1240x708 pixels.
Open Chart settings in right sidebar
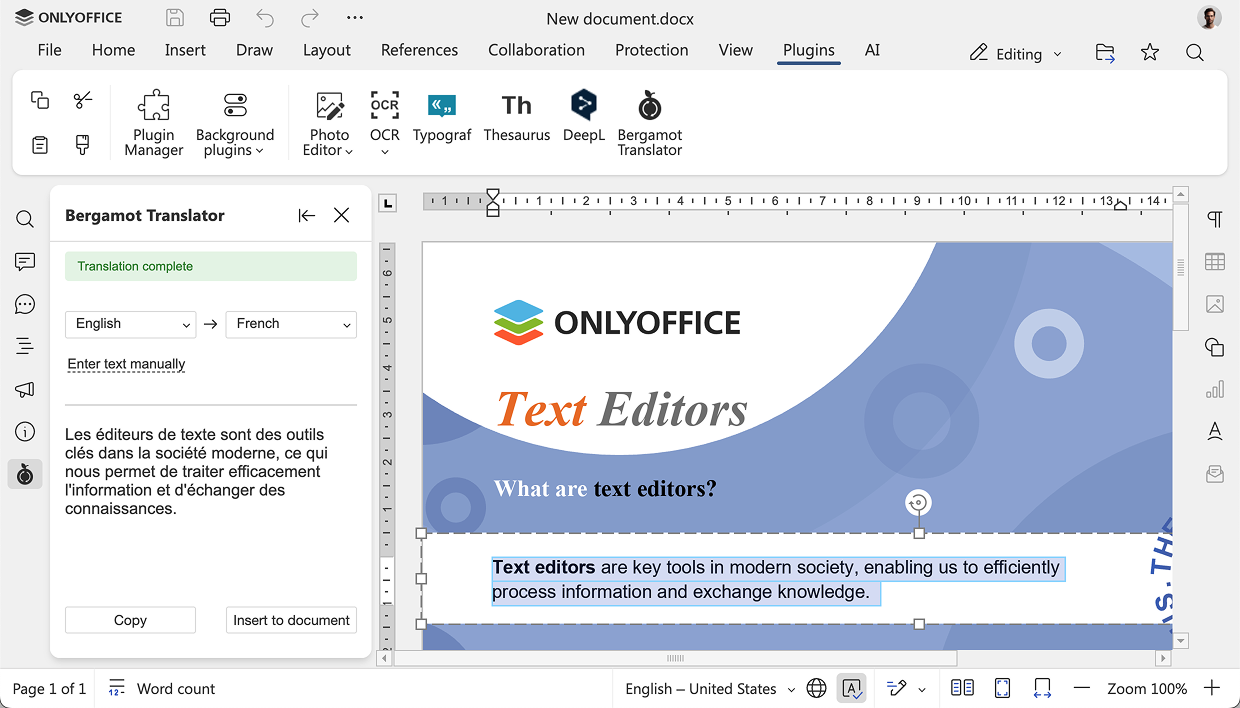[1215, 389]
